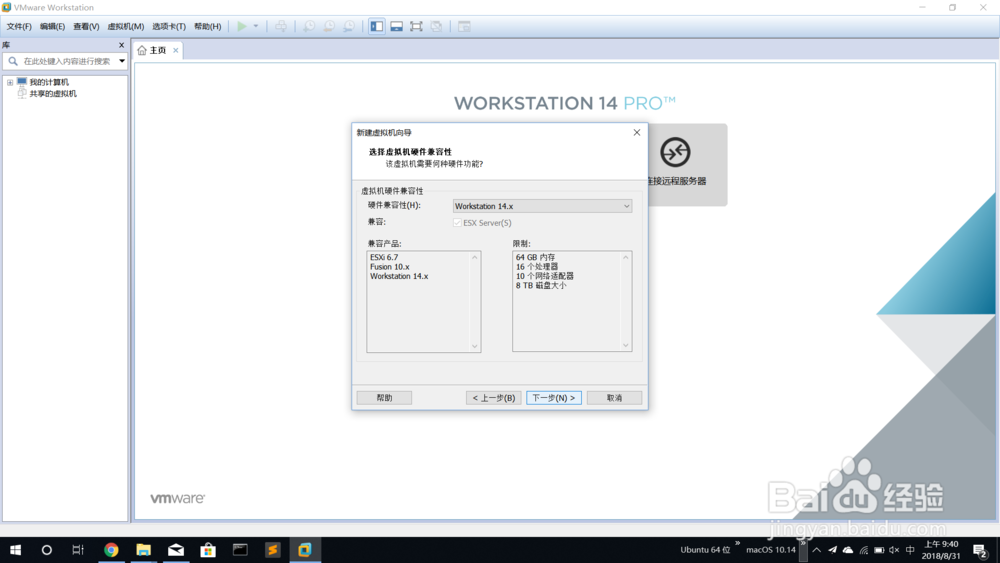Open the 查看(V) menu
Image resolution: width=1000 pixels, height=563 pixels.
click(86, 26)
